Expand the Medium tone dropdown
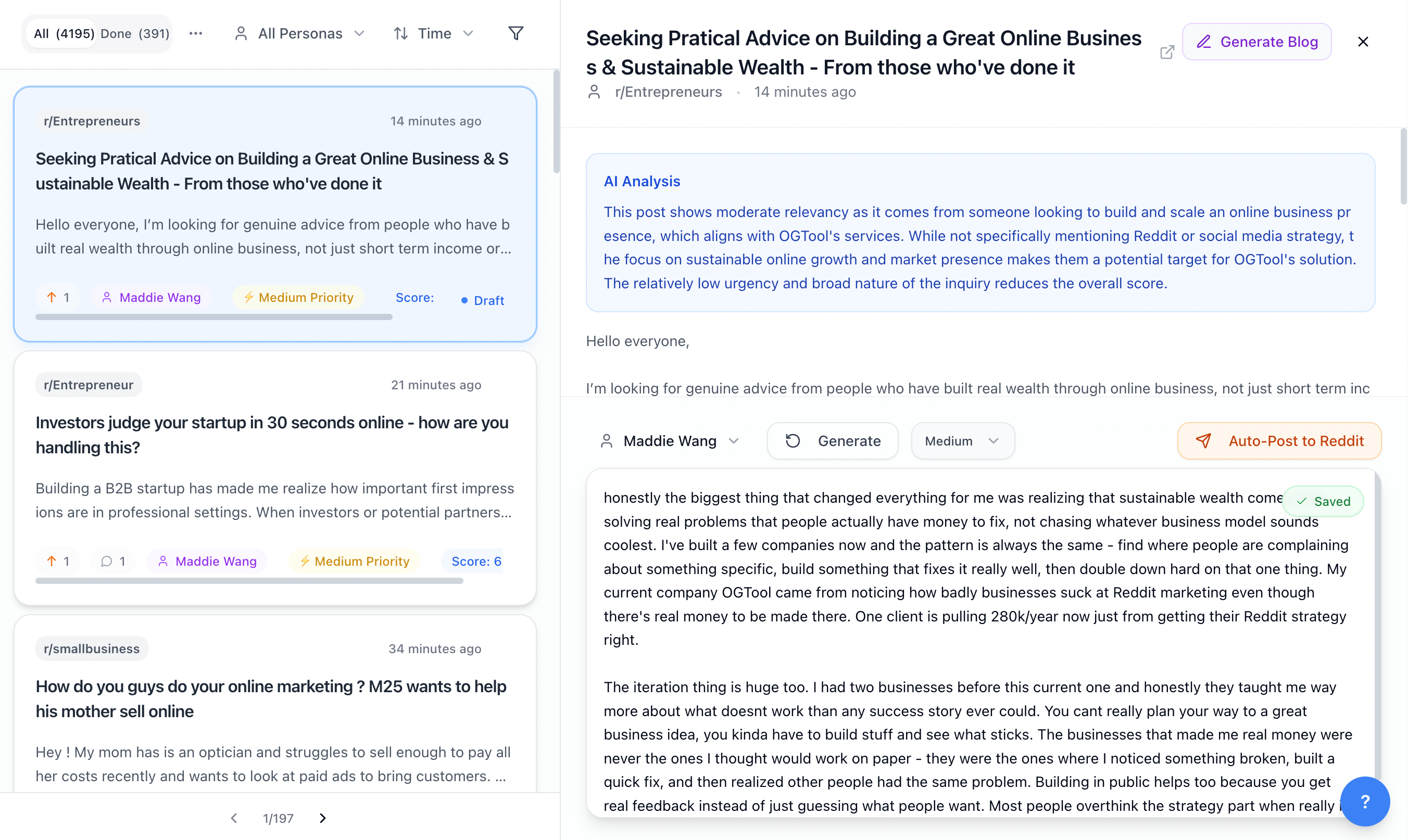 pyautogui.click(x=962, y=440)
